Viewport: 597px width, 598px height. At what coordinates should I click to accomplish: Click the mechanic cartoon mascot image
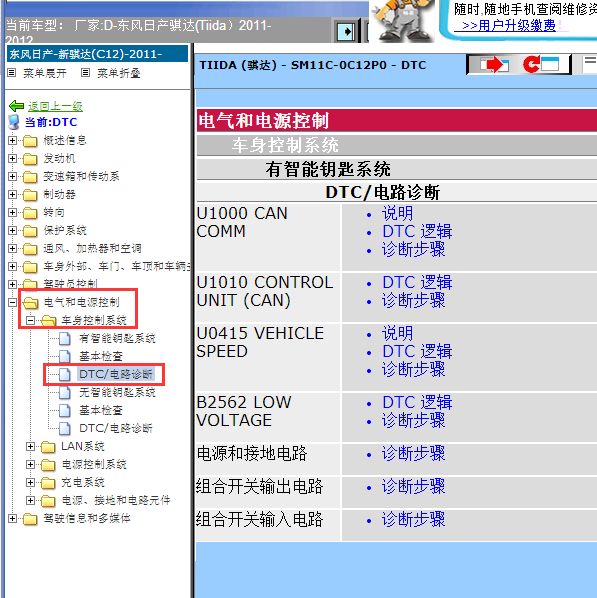coord(404,20)
